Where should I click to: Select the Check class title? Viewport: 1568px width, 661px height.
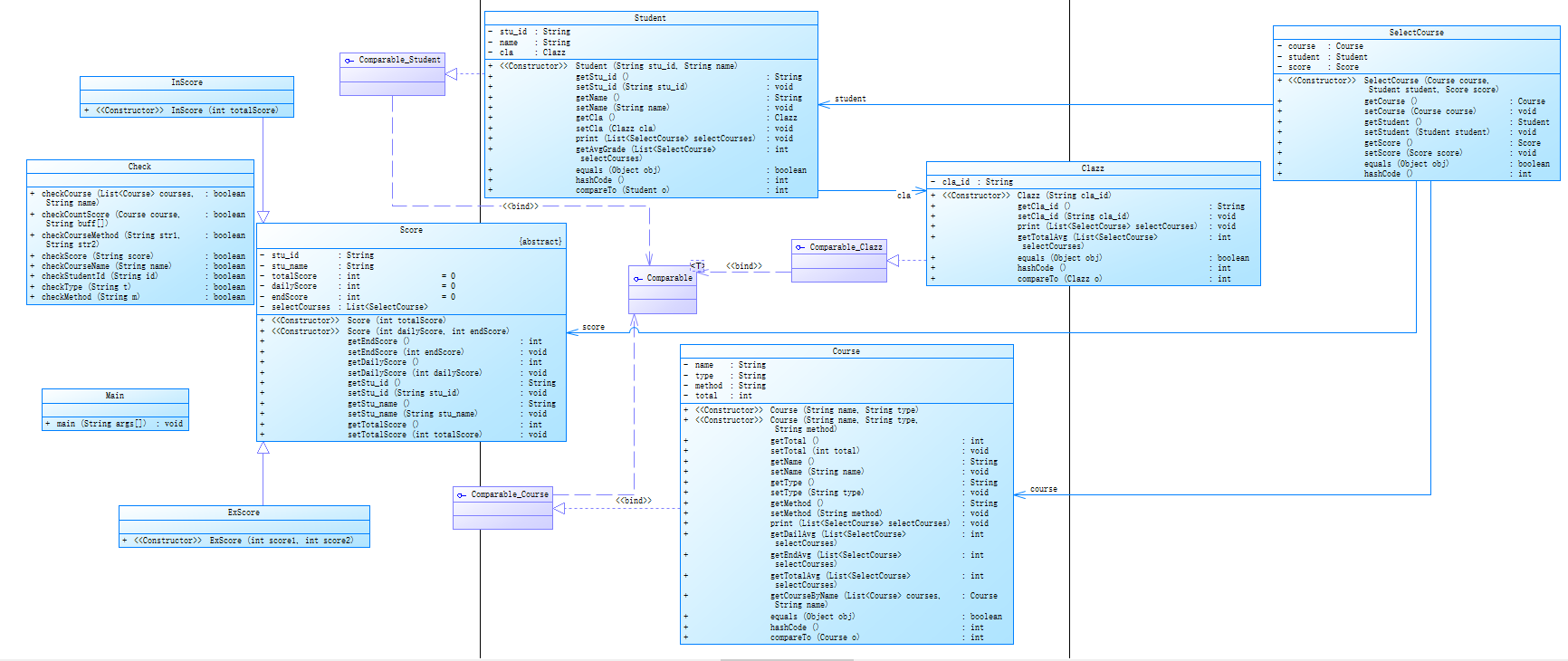139,167
